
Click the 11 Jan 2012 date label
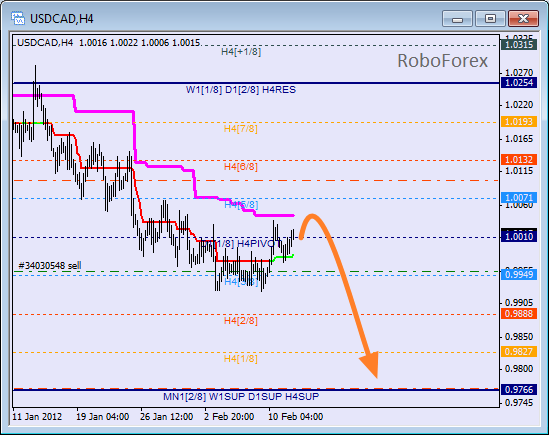coord(37,417)
